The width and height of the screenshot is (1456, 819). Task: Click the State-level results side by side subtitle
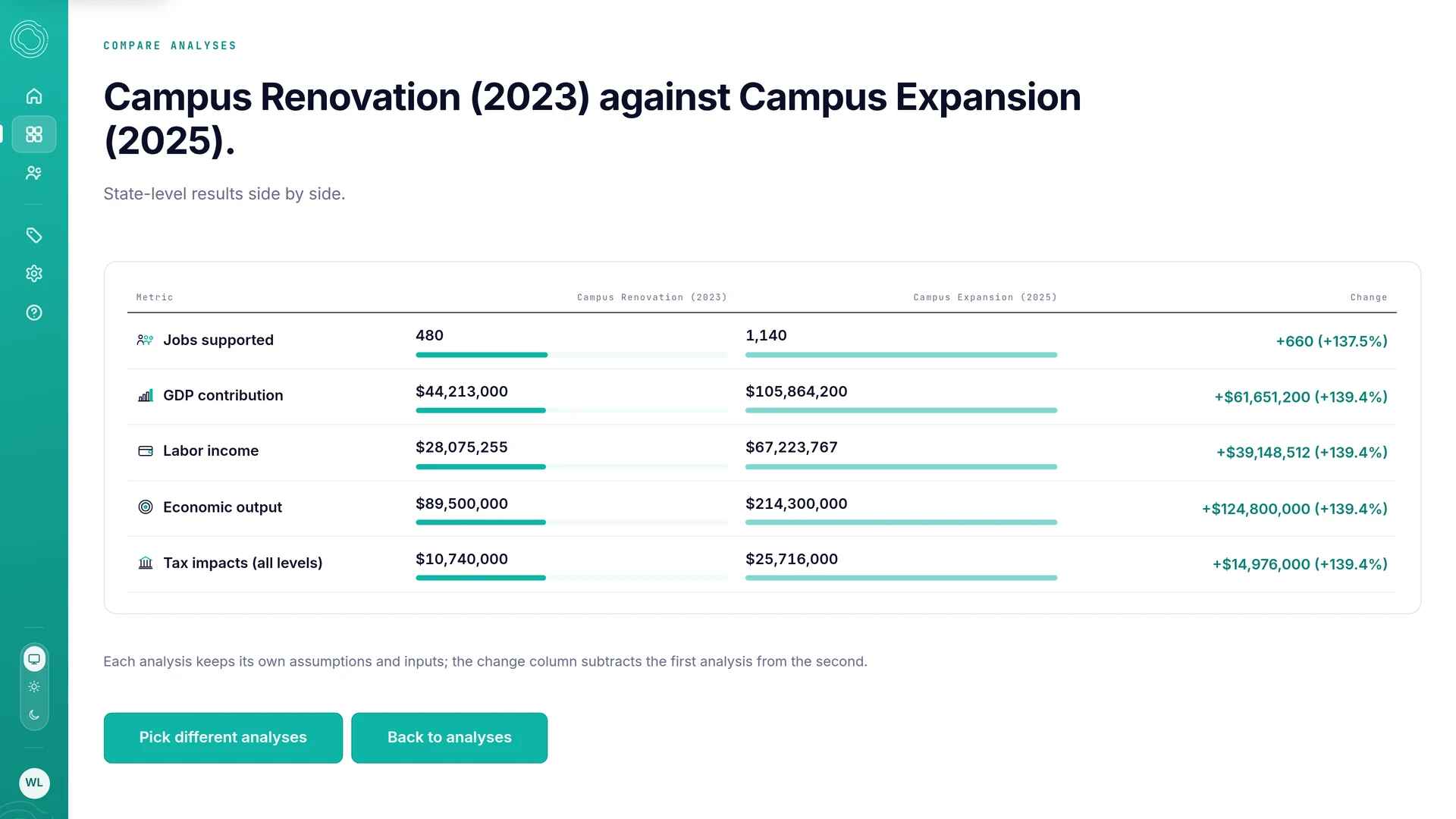click(x=224, y=194)
